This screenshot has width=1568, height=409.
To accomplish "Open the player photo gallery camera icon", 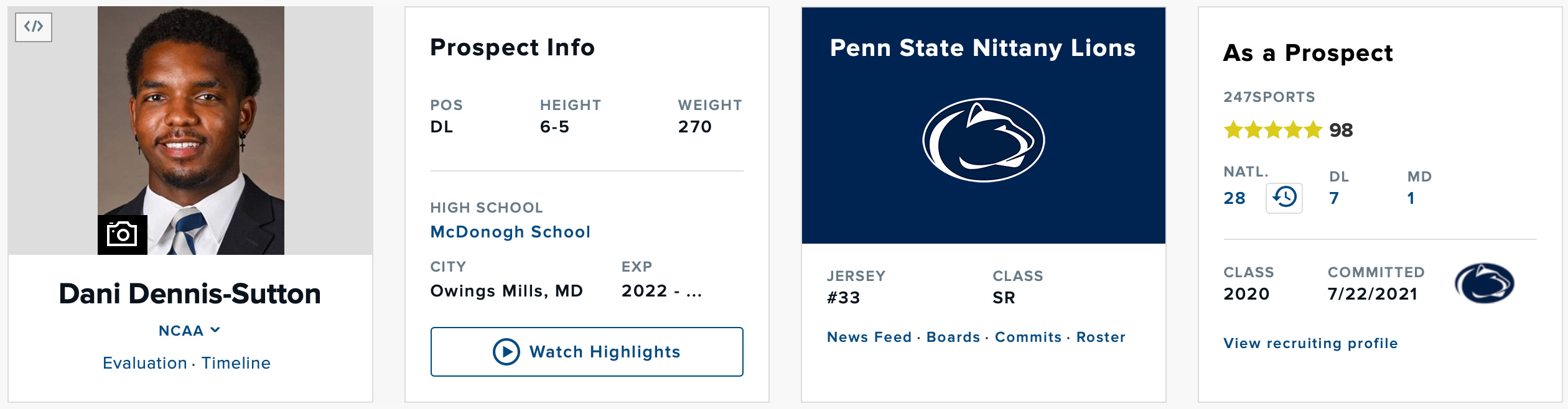I will [122, 234].
